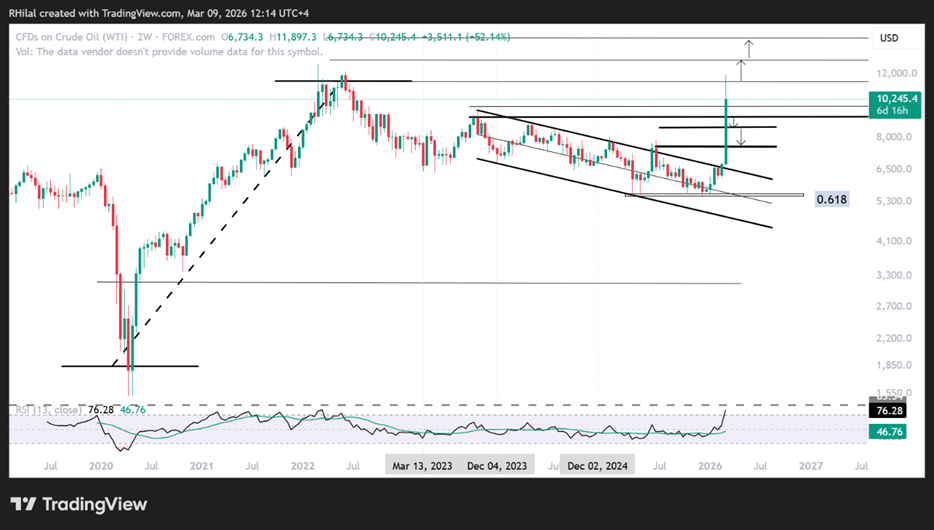Select the 0.618 Fibonacci label
The image size is (934, 530).
(832, 199)
